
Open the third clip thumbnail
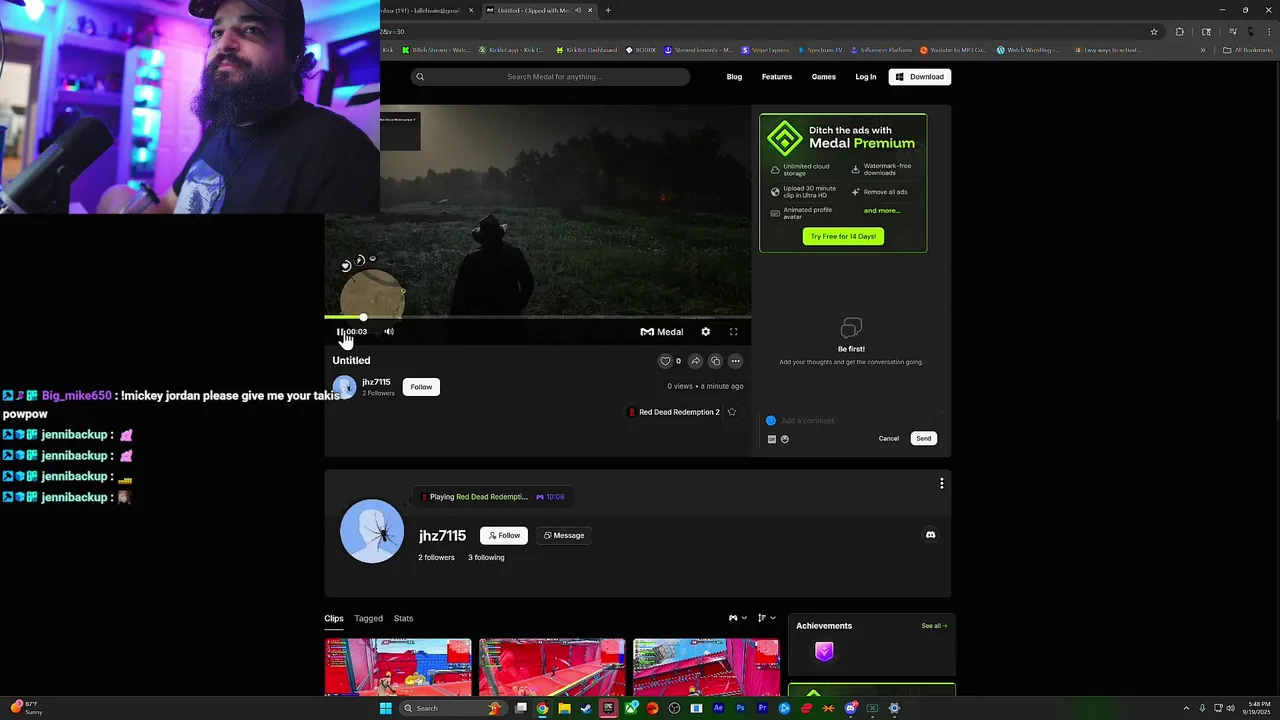click(x=706, y=667)
